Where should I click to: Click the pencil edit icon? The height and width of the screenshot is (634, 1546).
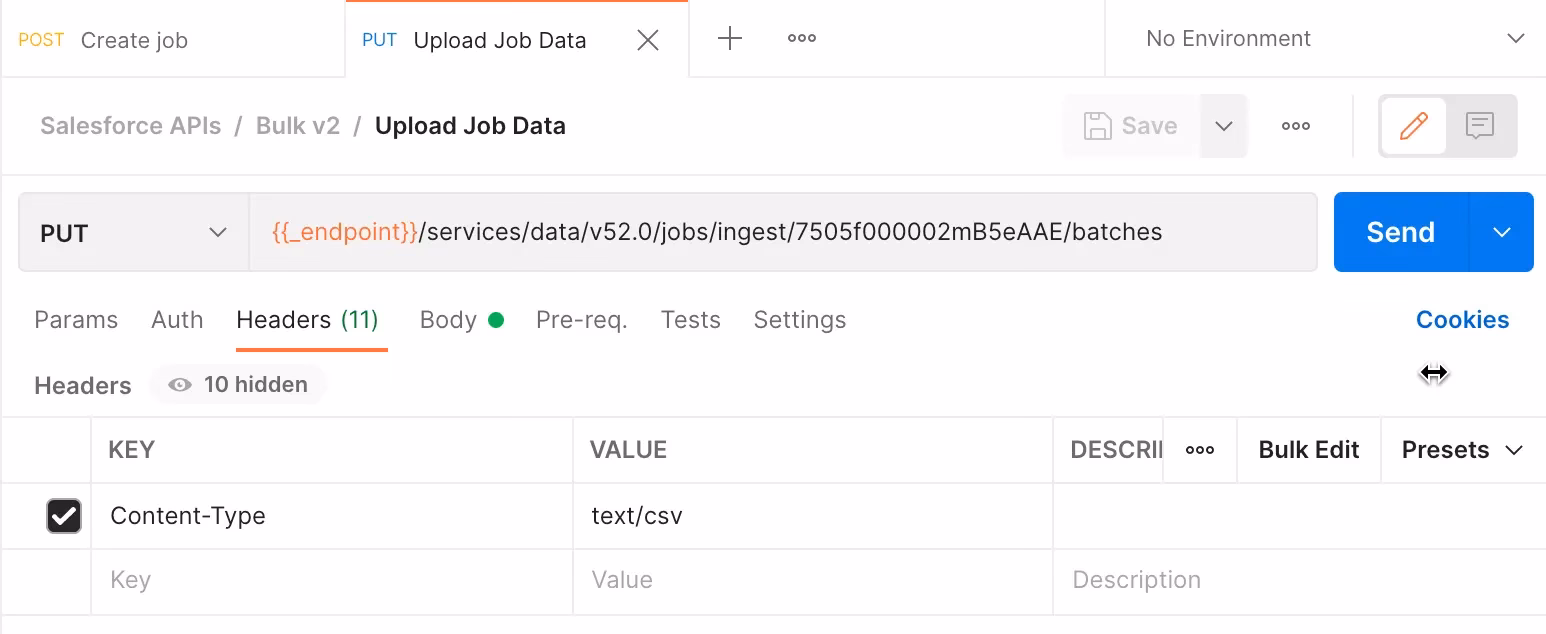[x=1413, y=126]
